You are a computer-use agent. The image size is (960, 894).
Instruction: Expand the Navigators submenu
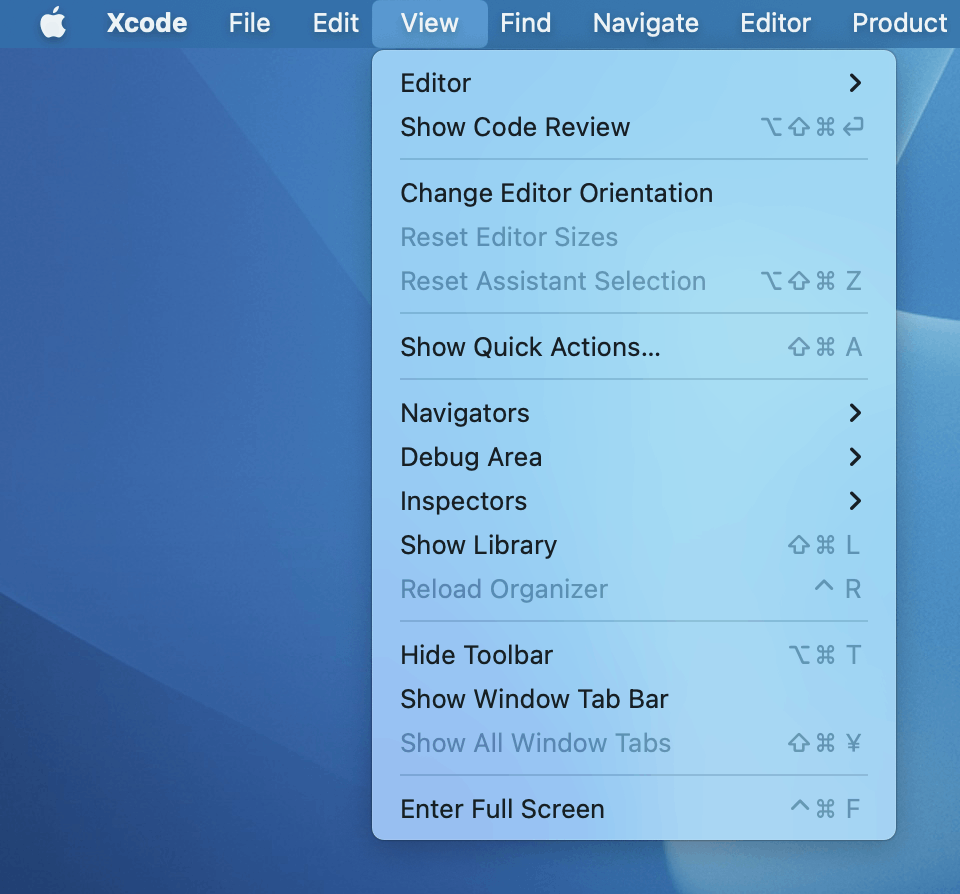634,413
